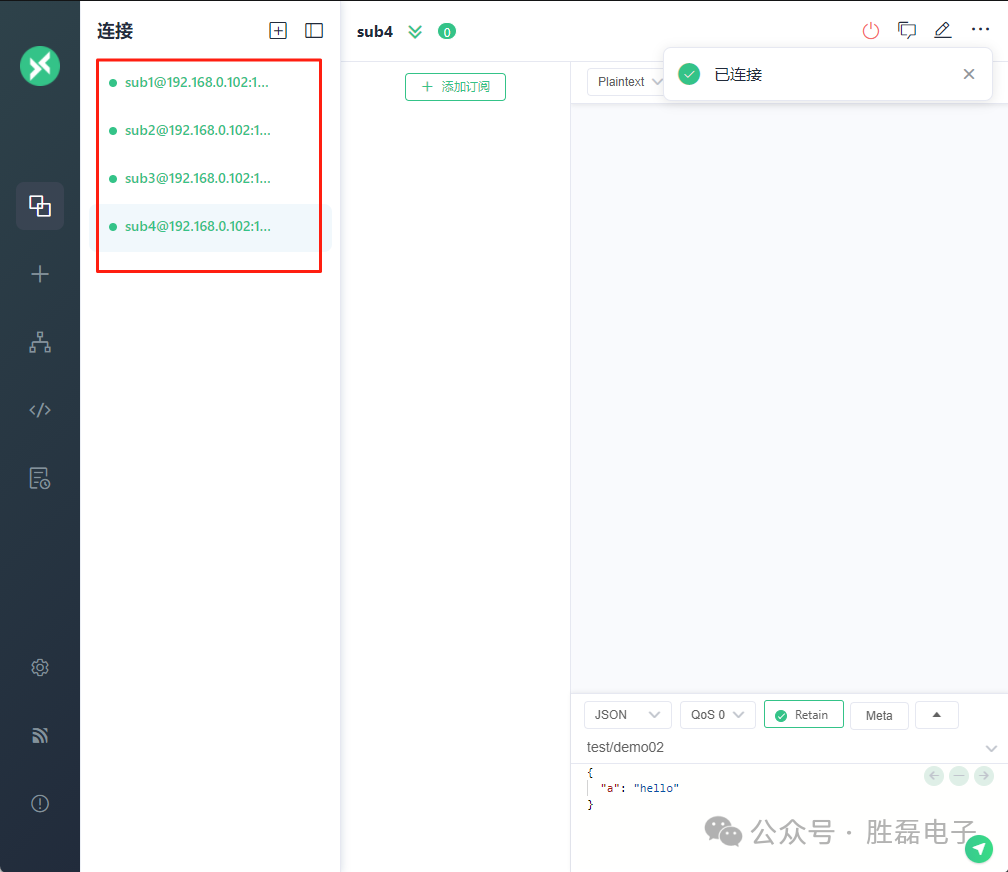Go to next payload history arrow
1008x872 pixels.
(x=984, y=776)
